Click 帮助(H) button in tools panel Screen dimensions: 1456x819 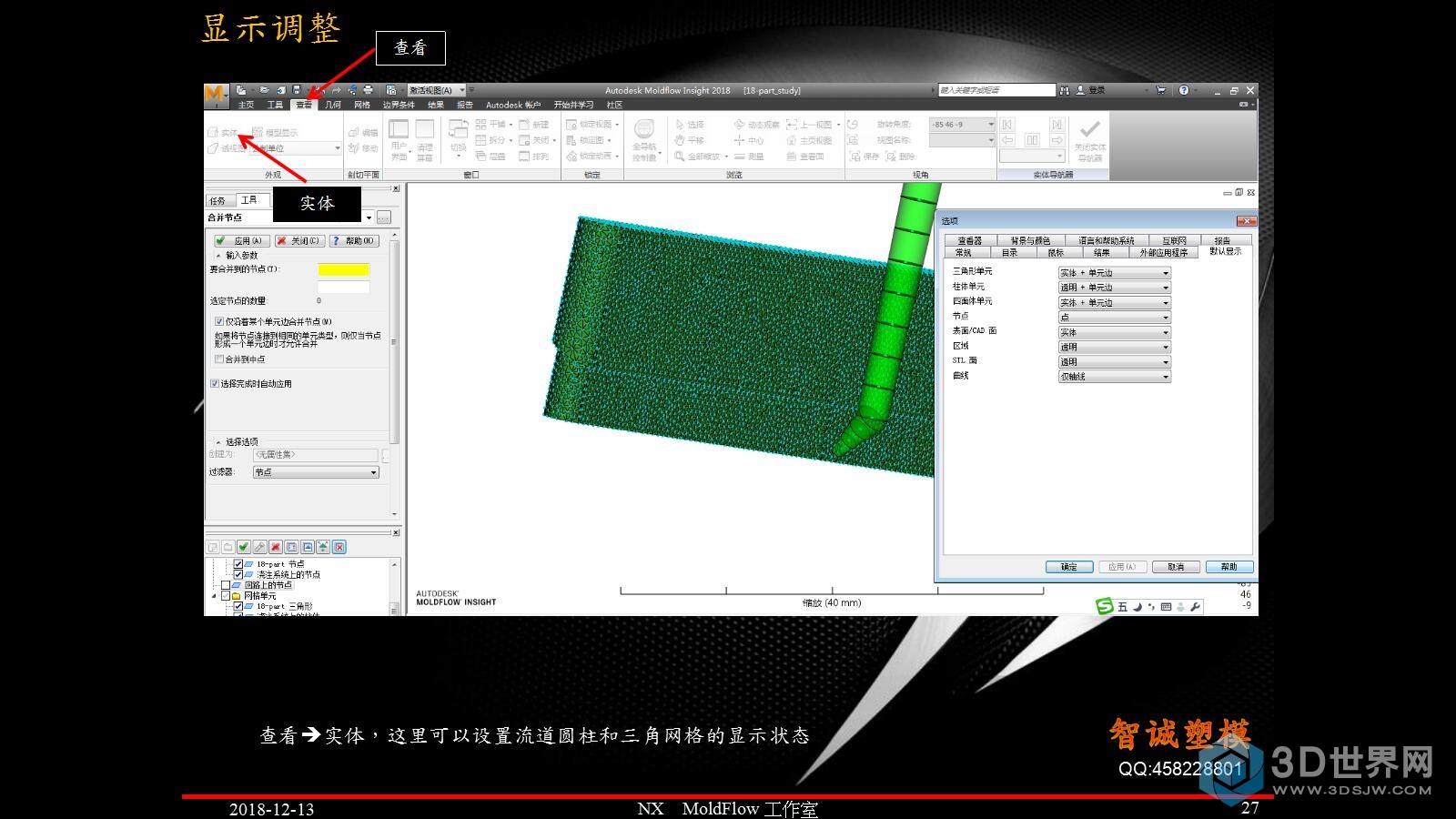[352, 240]
